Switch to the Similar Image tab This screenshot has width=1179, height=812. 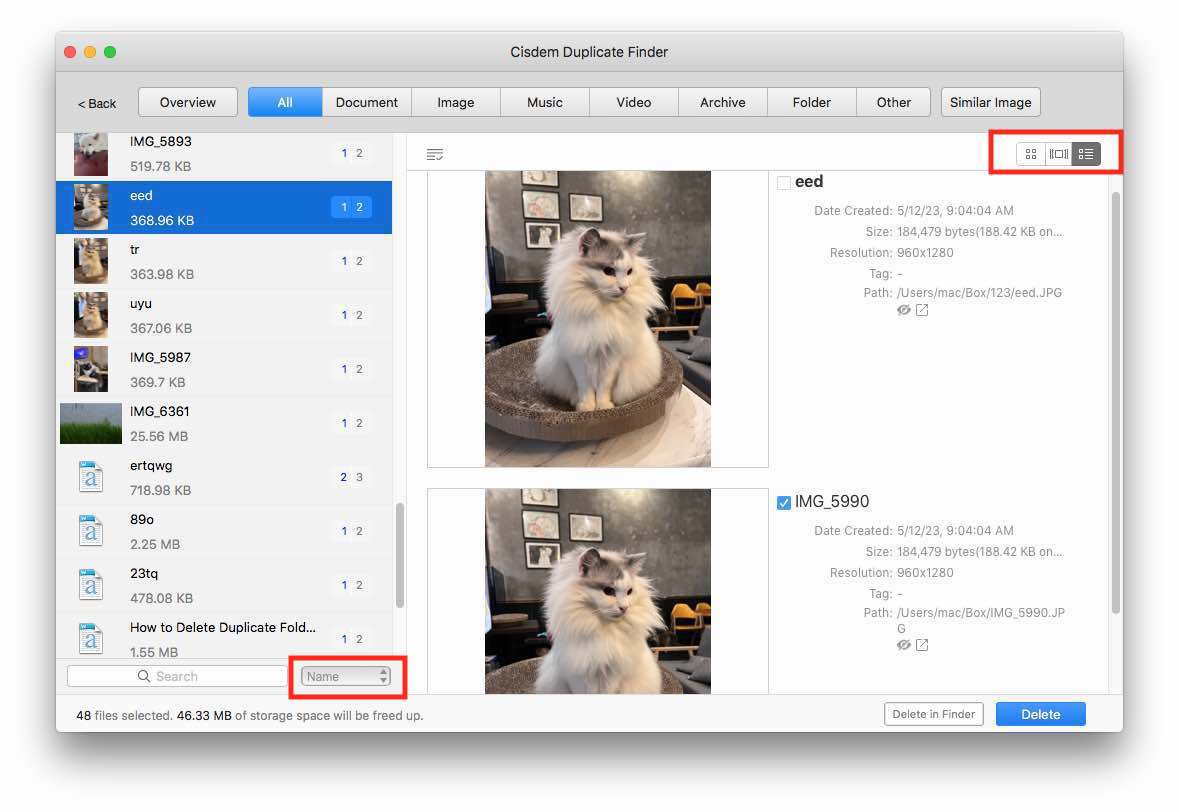(990, 102)
